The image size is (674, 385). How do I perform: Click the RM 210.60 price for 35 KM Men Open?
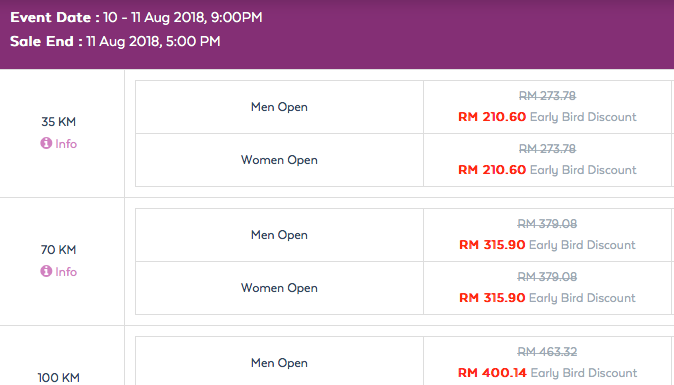tap(492, 117)
